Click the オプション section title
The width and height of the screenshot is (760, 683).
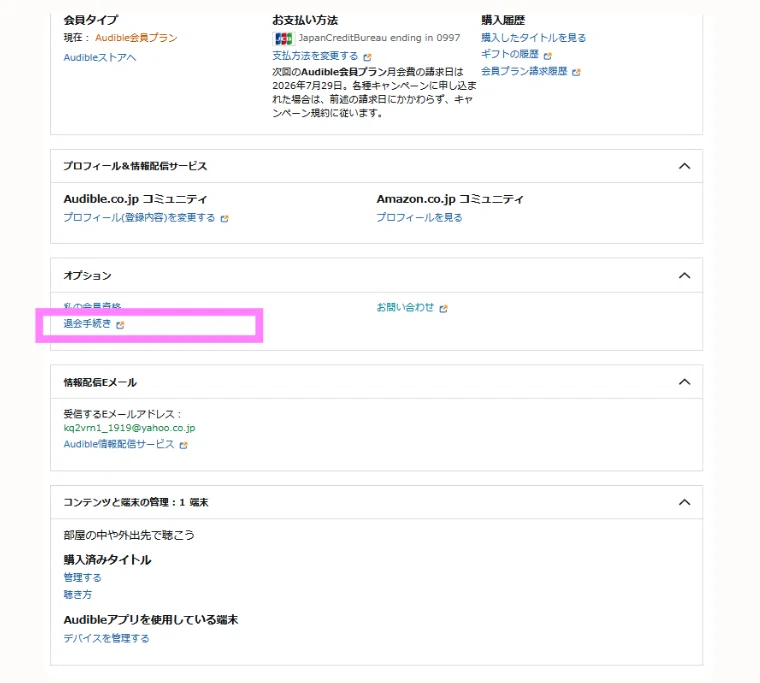click(x=87, y=276)
